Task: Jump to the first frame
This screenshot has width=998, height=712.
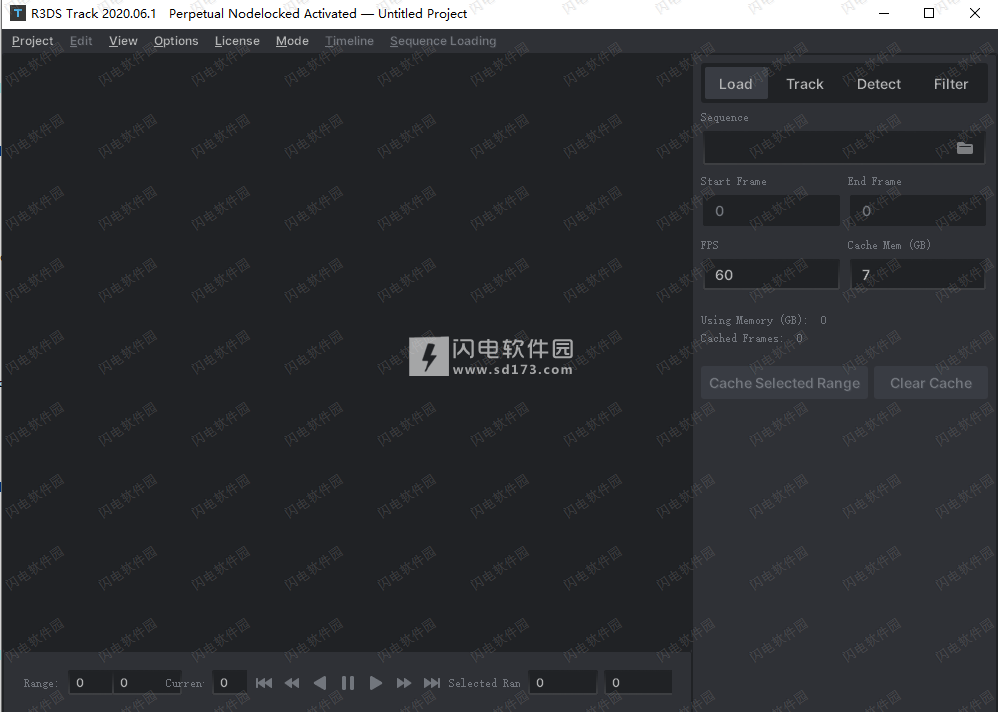Action: point(264,683)
